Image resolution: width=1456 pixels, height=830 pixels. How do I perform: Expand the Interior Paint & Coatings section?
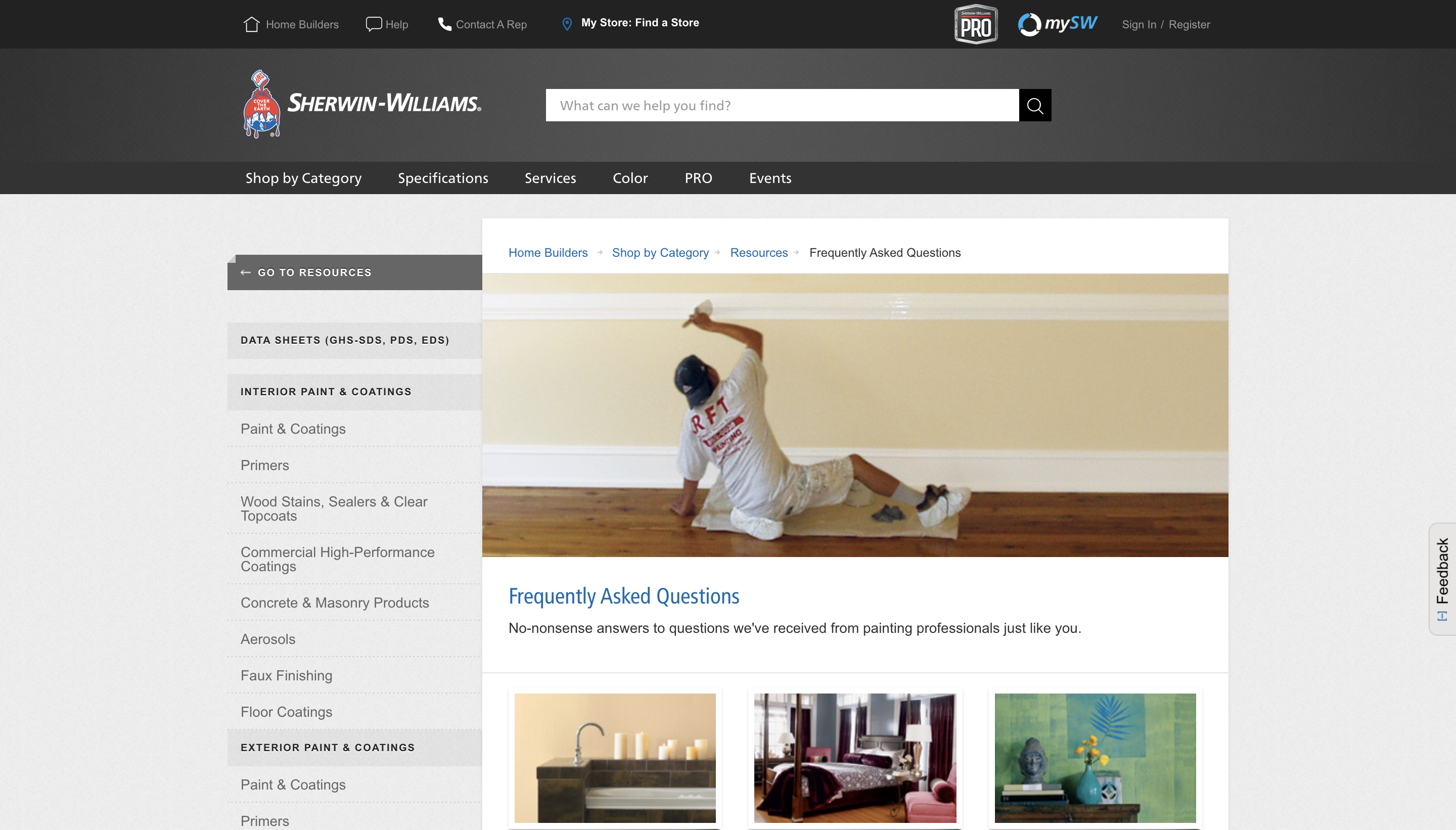pyautogui.click(x=326, y=392)
